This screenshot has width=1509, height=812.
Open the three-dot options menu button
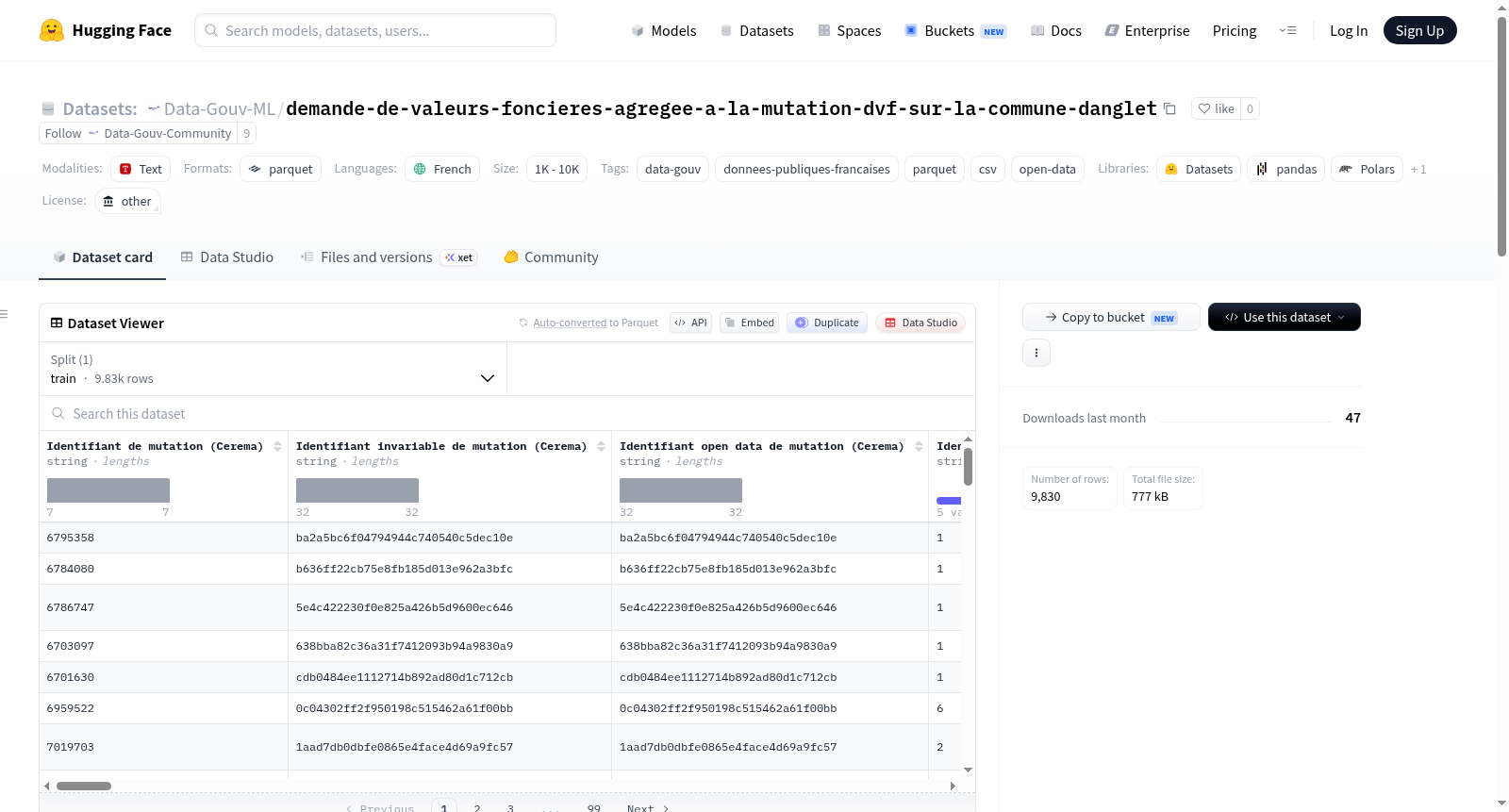pyautogui.click(x=1036, y=353)
